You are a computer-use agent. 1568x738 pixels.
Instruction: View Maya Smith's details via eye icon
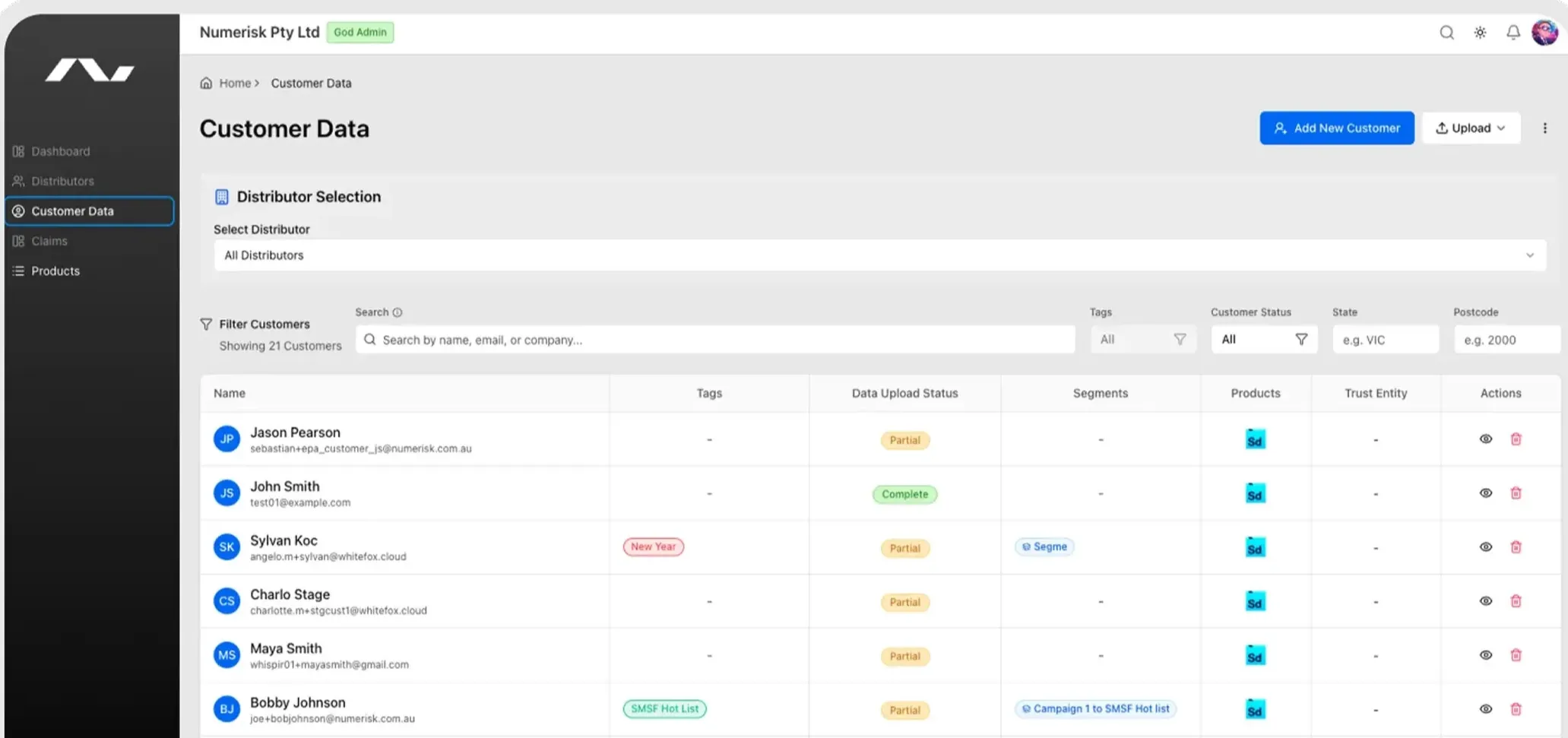(x=1486, y=655)
